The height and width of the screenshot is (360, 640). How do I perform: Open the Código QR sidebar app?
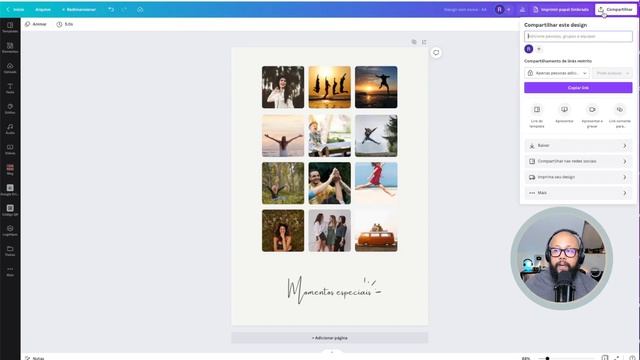[10, 211]
